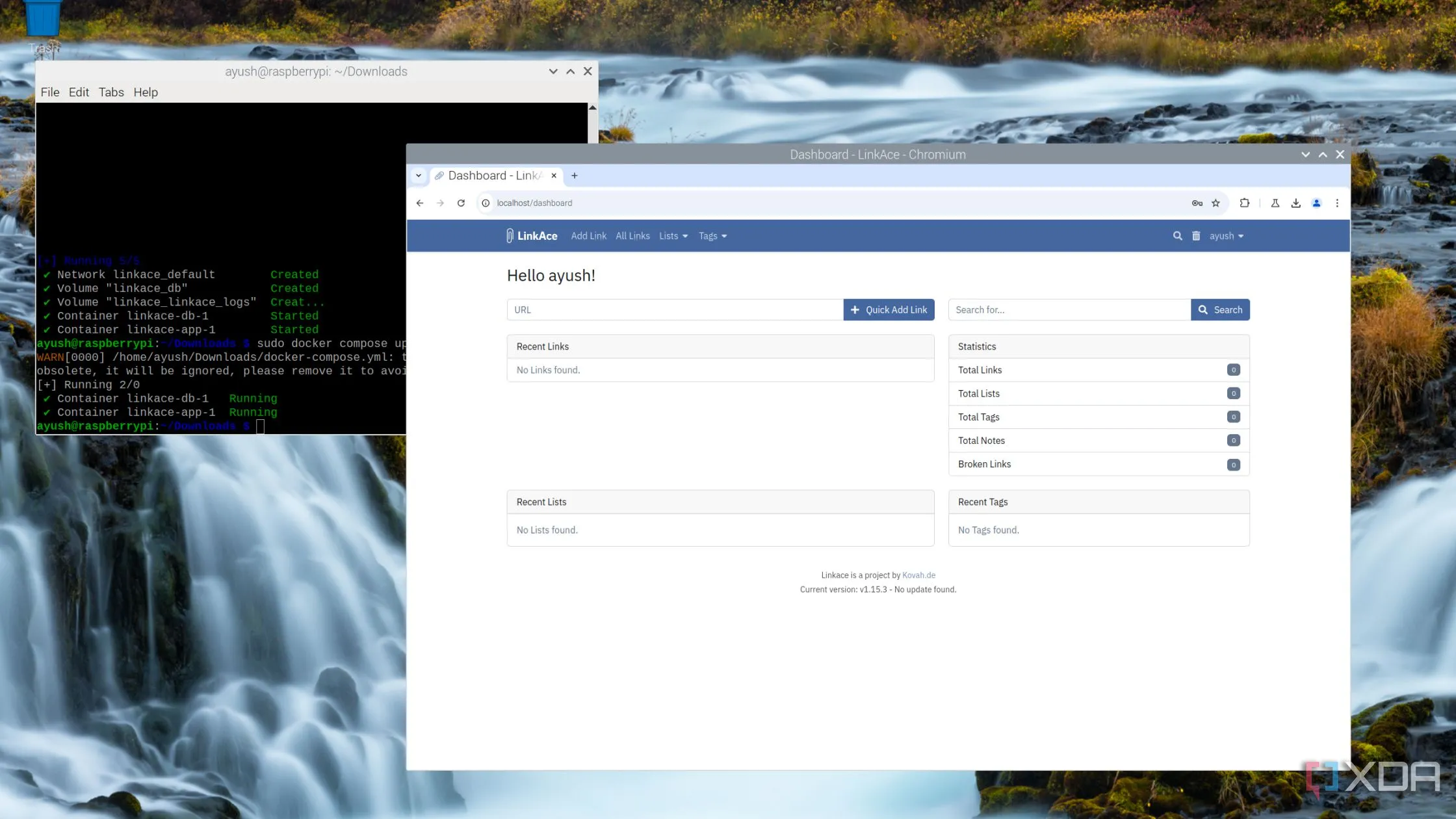Open the Kovah.de link in footer
Viewport: 1456px width, 819px height.
tap(918, 575)
